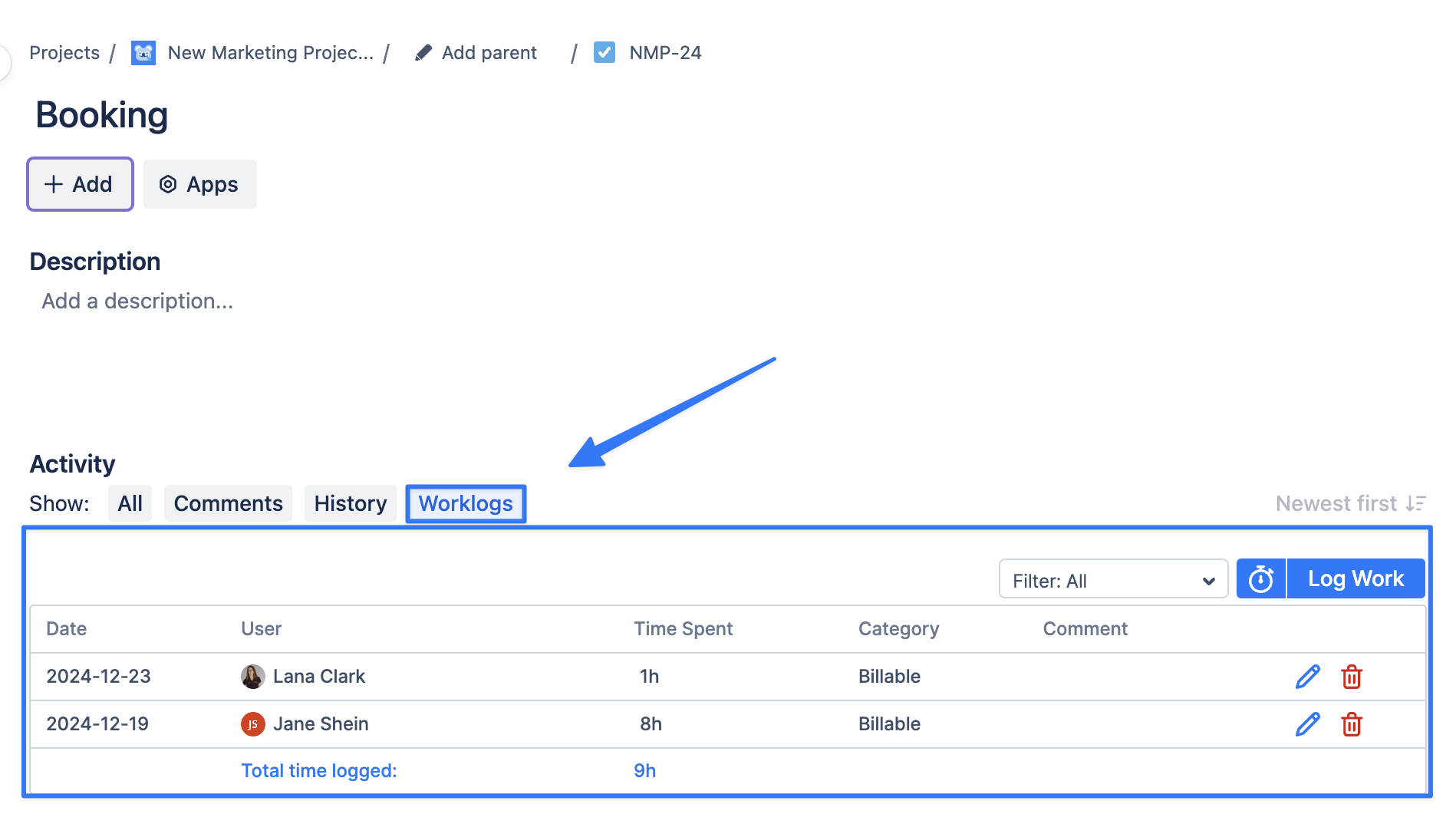Image resolution: width=1456 pixels, height=827 pixels.
Task: Select the History activity tab
Action: 350,504
